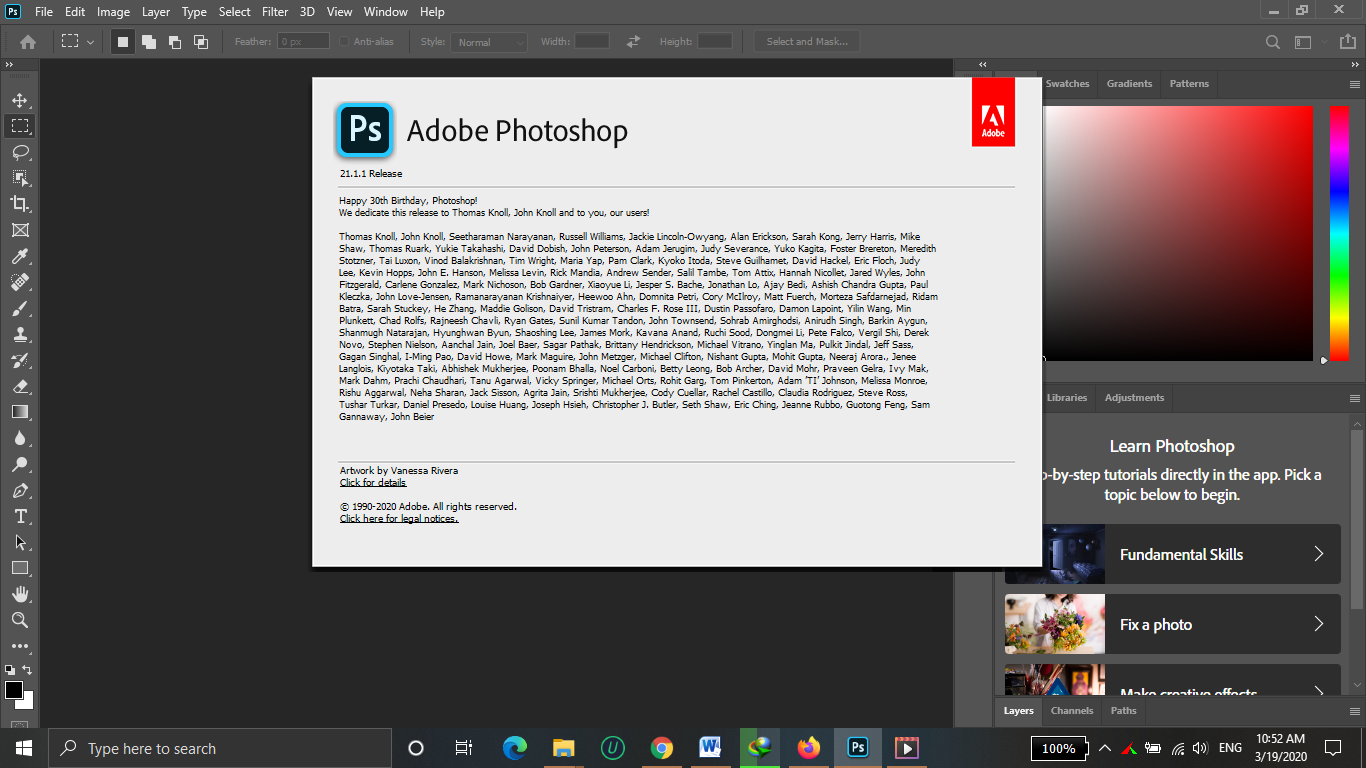Click the Share icon at top right
This screenshot has width=1366, height=768.
pyautogui.click(x=1350, y=42)
